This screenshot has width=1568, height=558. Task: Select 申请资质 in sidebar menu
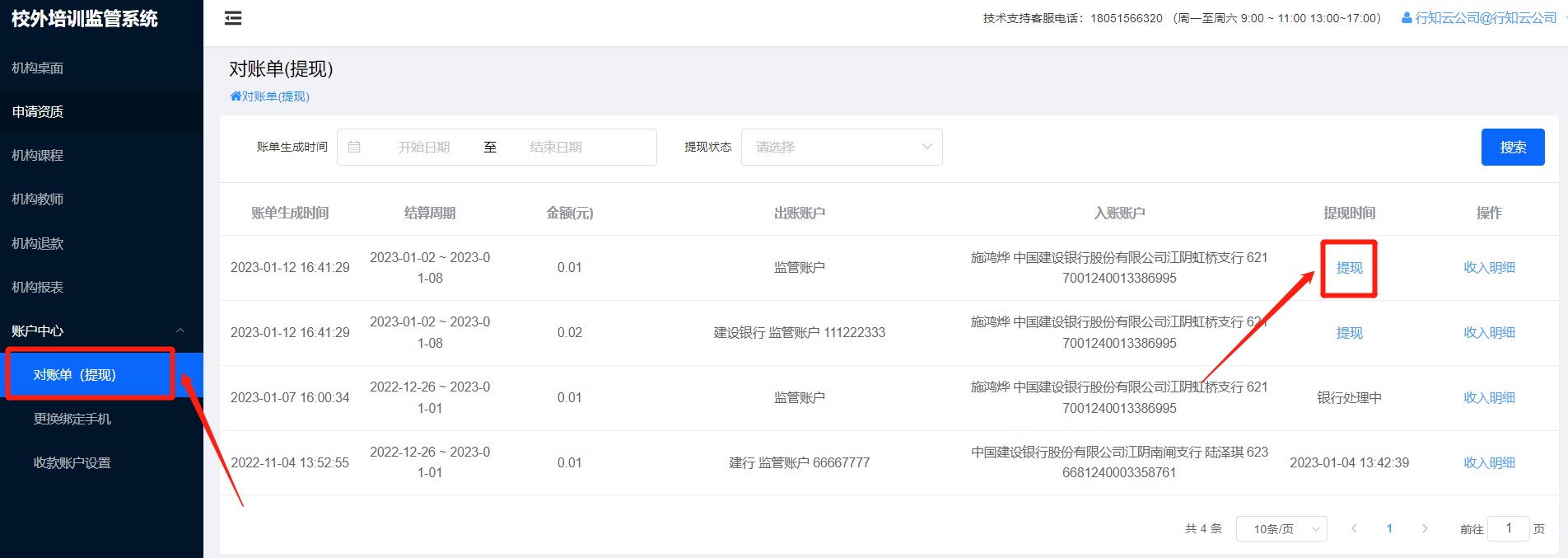(x=38, y=111)
